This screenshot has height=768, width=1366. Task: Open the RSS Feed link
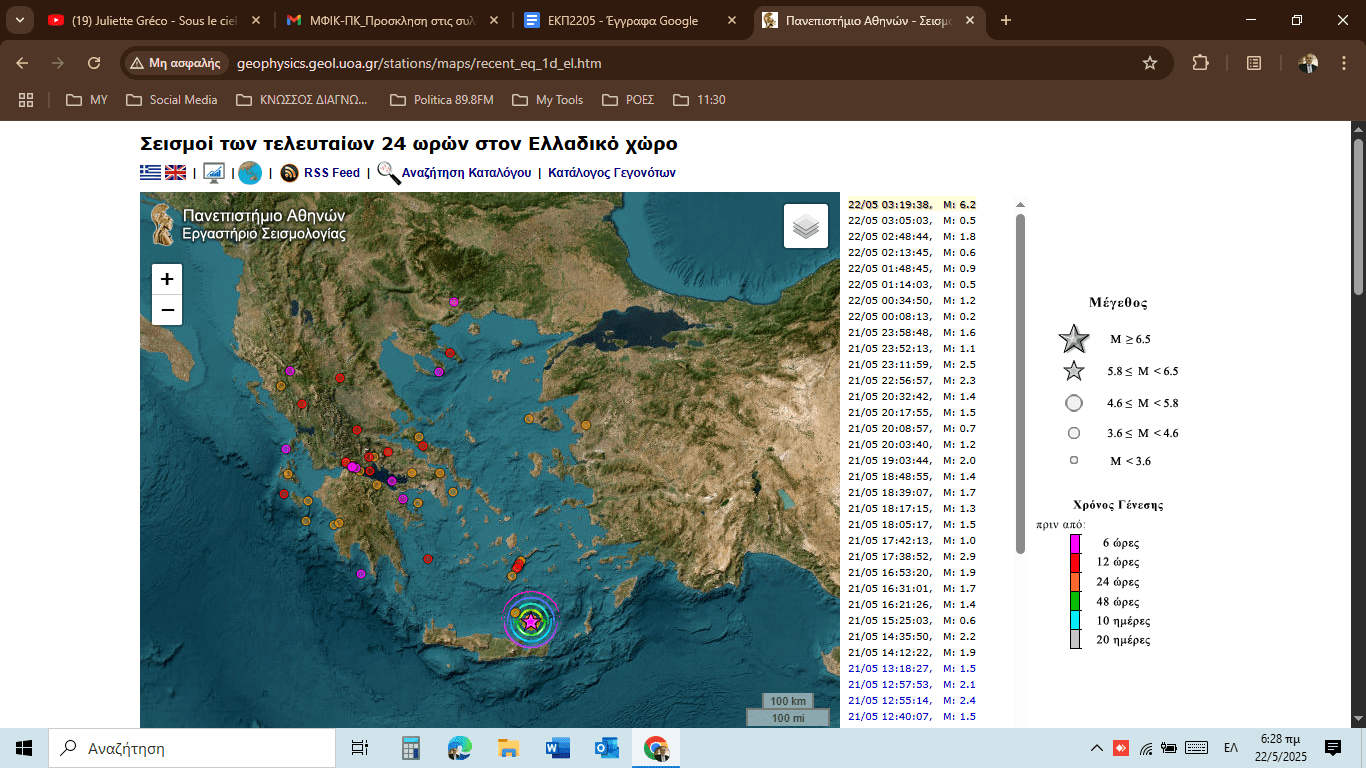click(332, 173)
